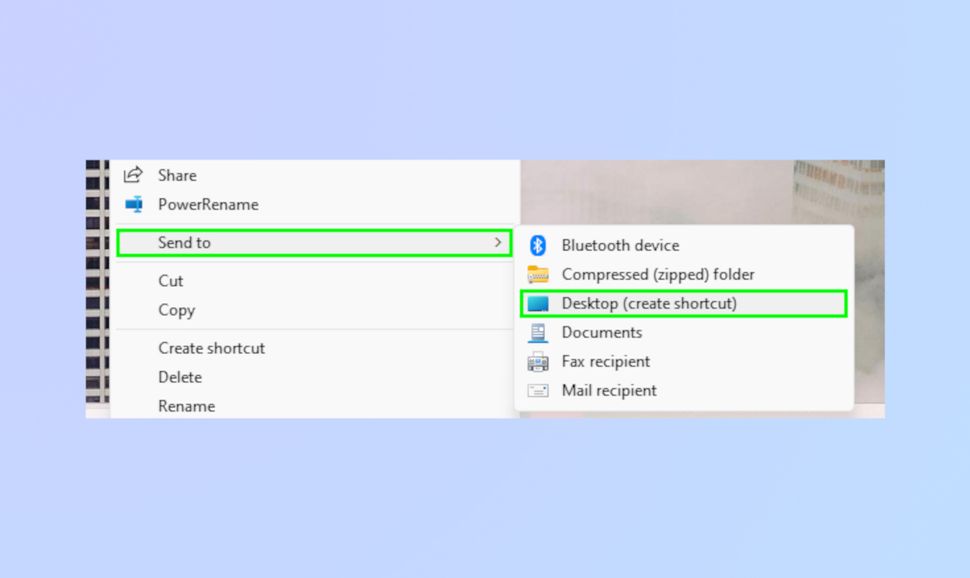970x578 pixels.
Task: Click the Desktop monitor icon
Action: [538, 303]
